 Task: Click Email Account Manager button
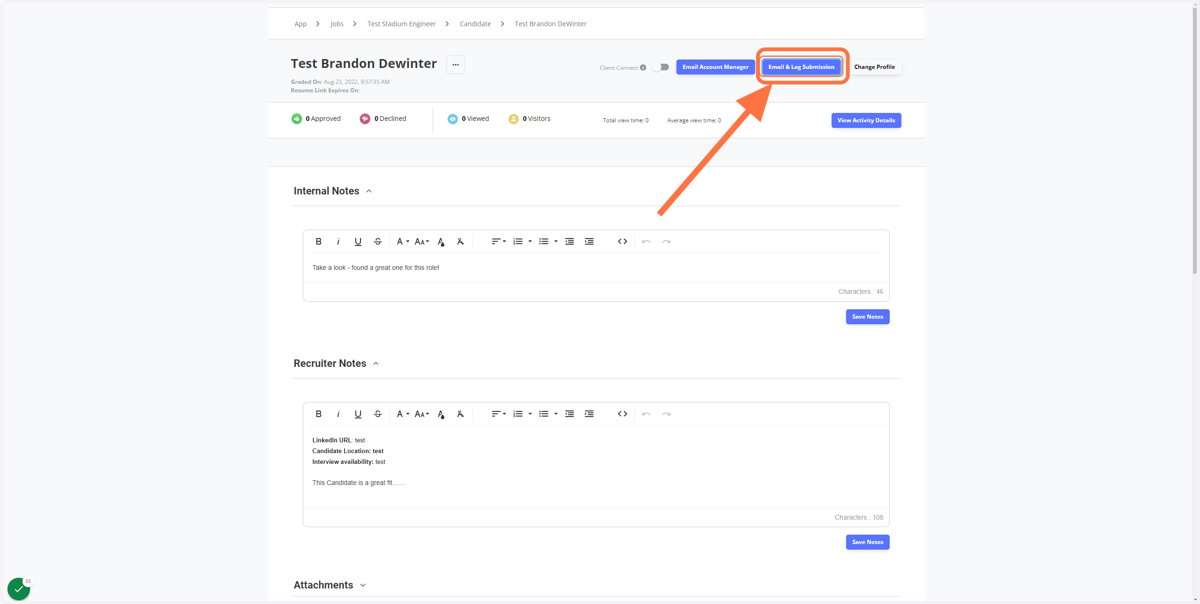715,67
